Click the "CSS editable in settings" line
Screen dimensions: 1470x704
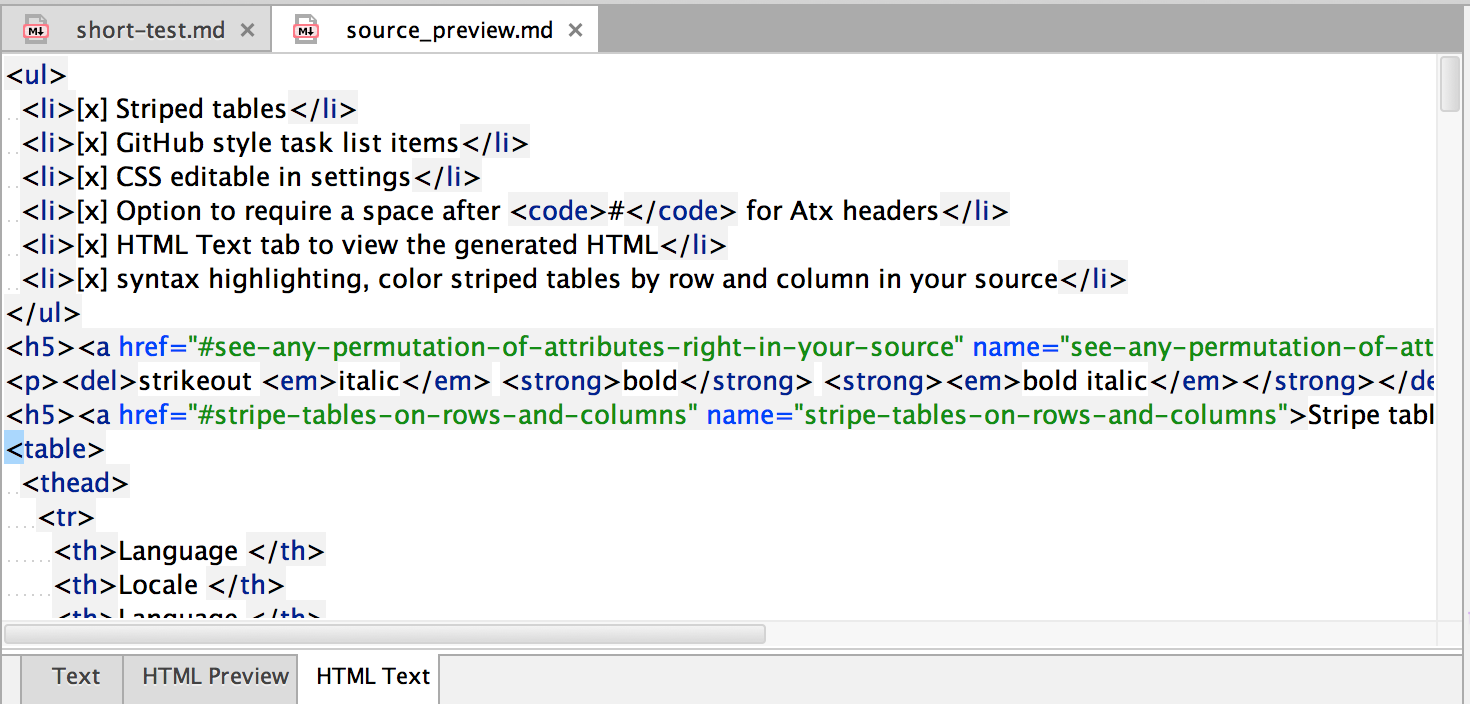(252, 177)
